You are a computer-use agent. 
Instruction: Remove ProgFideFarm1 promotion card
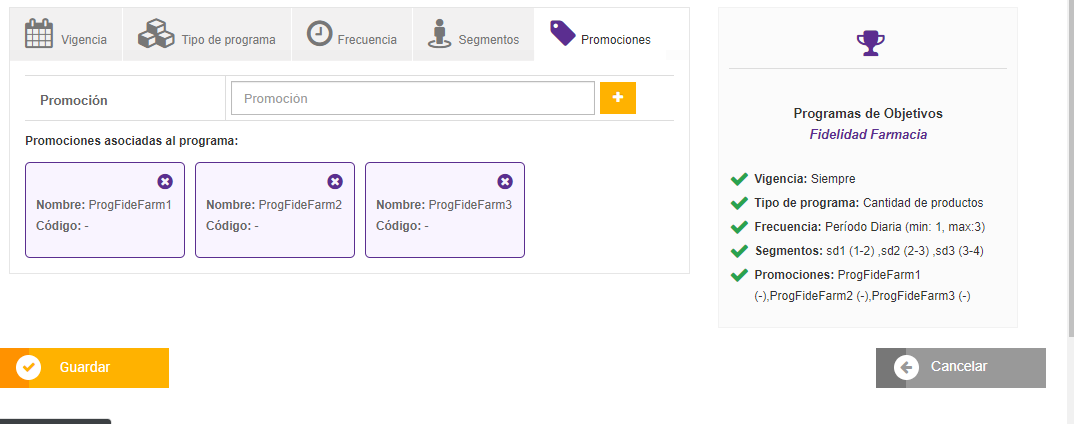(165, 181)
